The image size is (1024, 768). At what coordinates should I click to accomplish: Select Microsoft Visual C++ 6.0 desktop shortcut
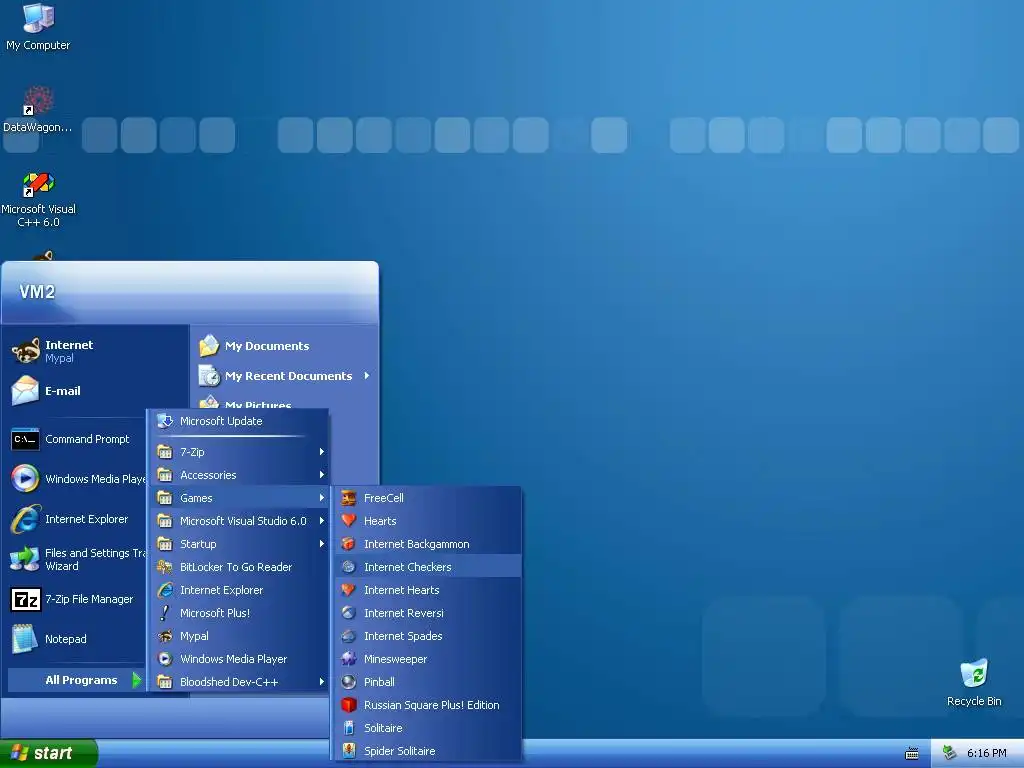click(38, 184)
